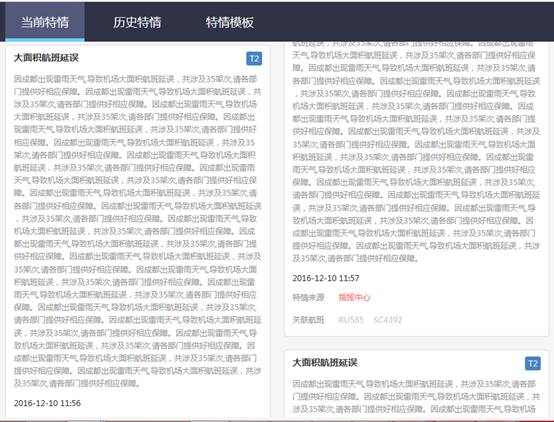Click the bottom-right card's description text
This screenshot has width=554, height=422.
point(416,397)
